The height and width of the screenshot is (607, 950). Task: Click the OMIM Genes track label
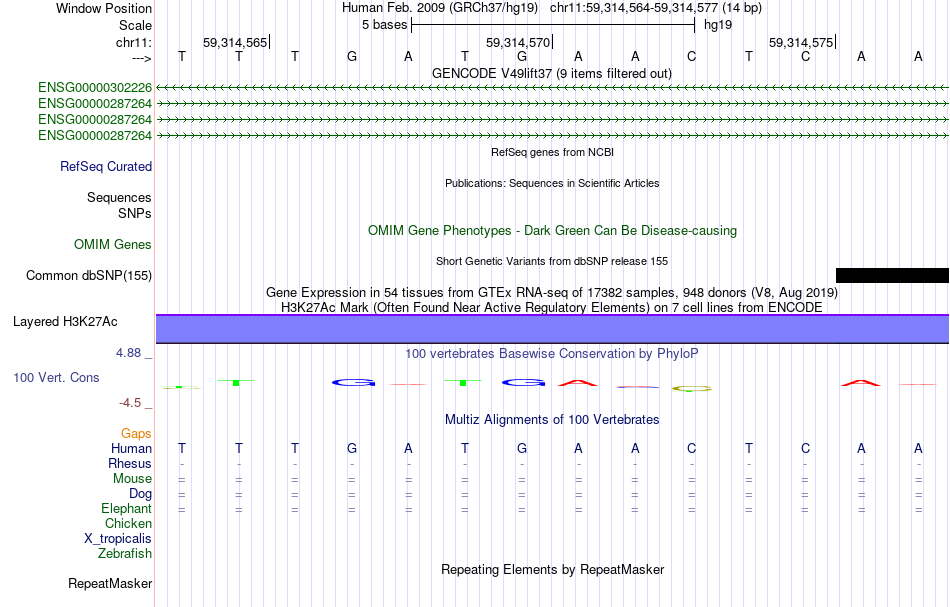click(112, 244)
